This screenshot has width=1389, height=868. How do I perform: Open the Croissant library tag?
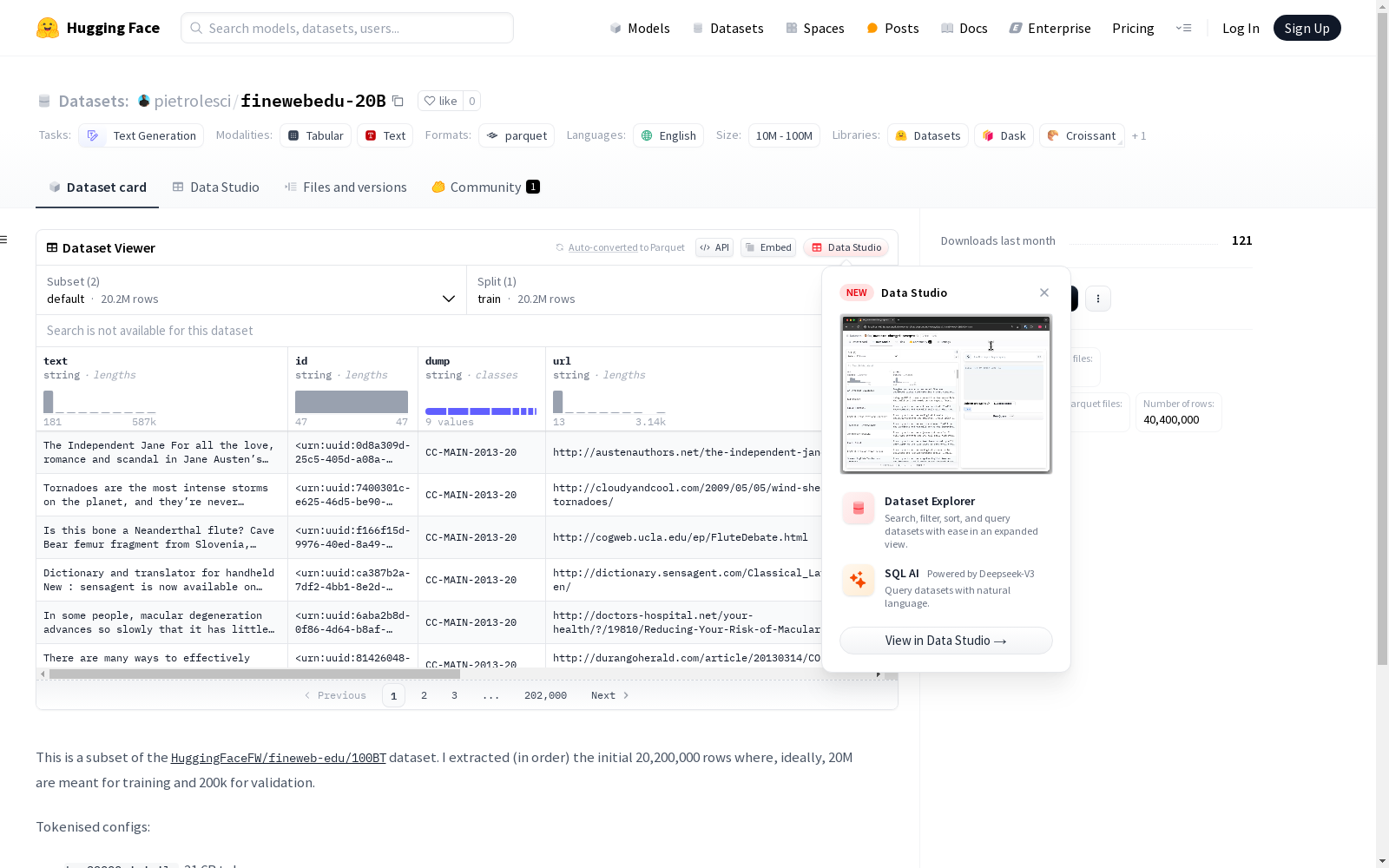point(1082,135)
